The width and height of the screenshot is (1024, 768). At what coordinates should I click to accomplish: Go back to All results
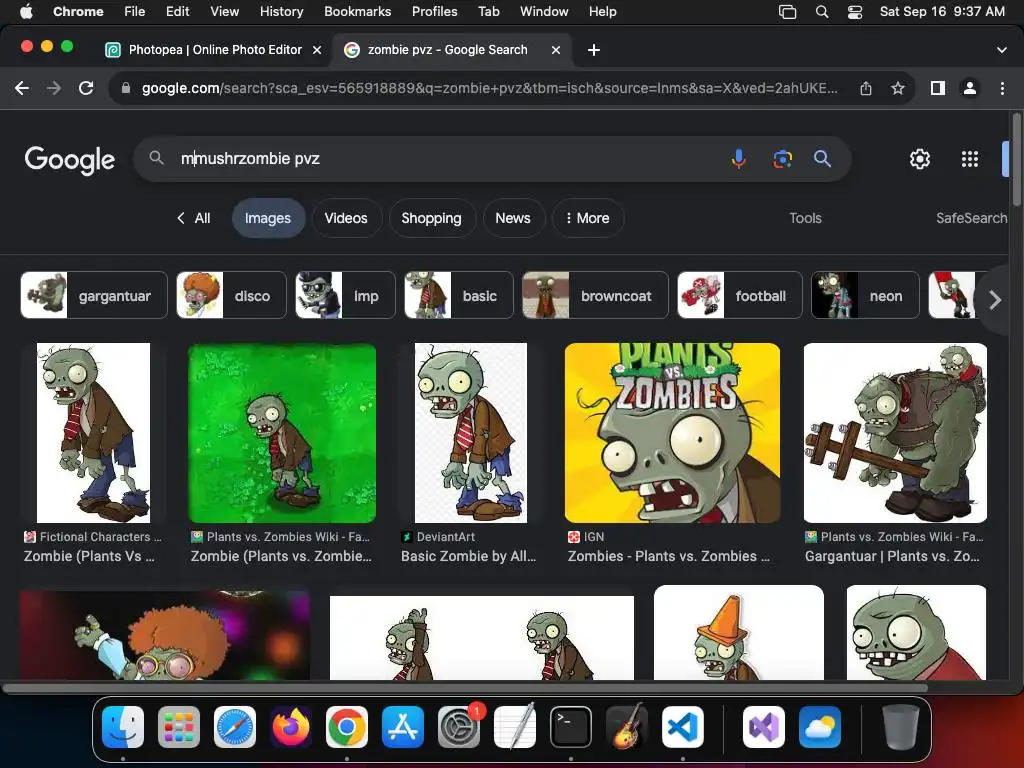point(193,218)
